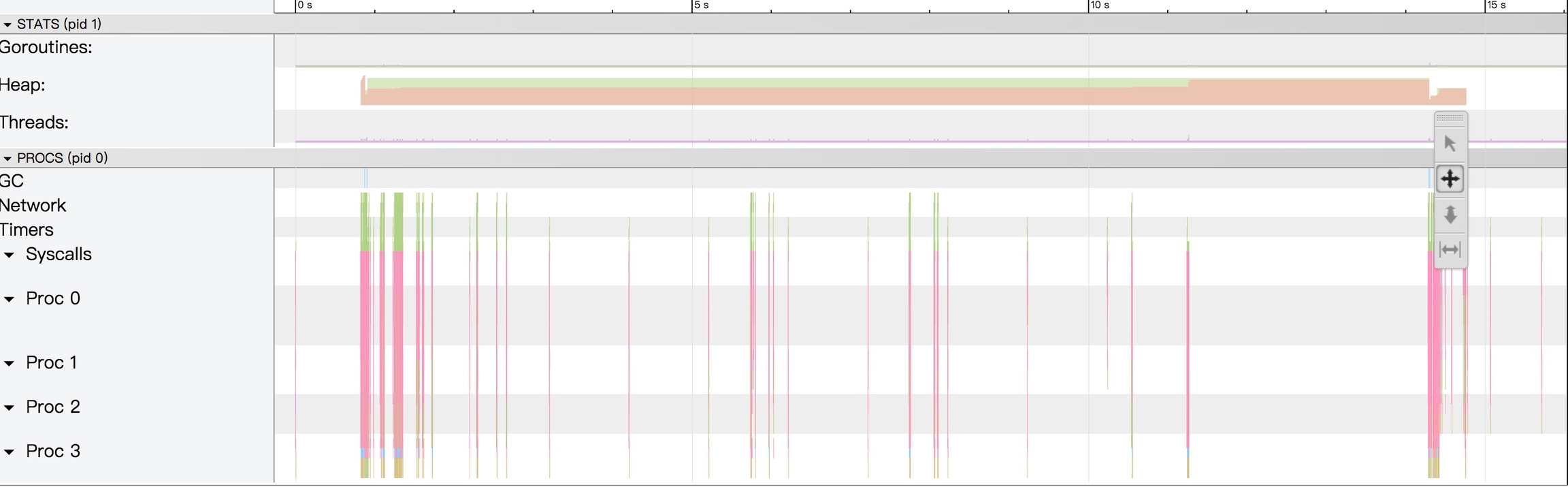Select the arrow pointer selection tool

(1450, 144)
